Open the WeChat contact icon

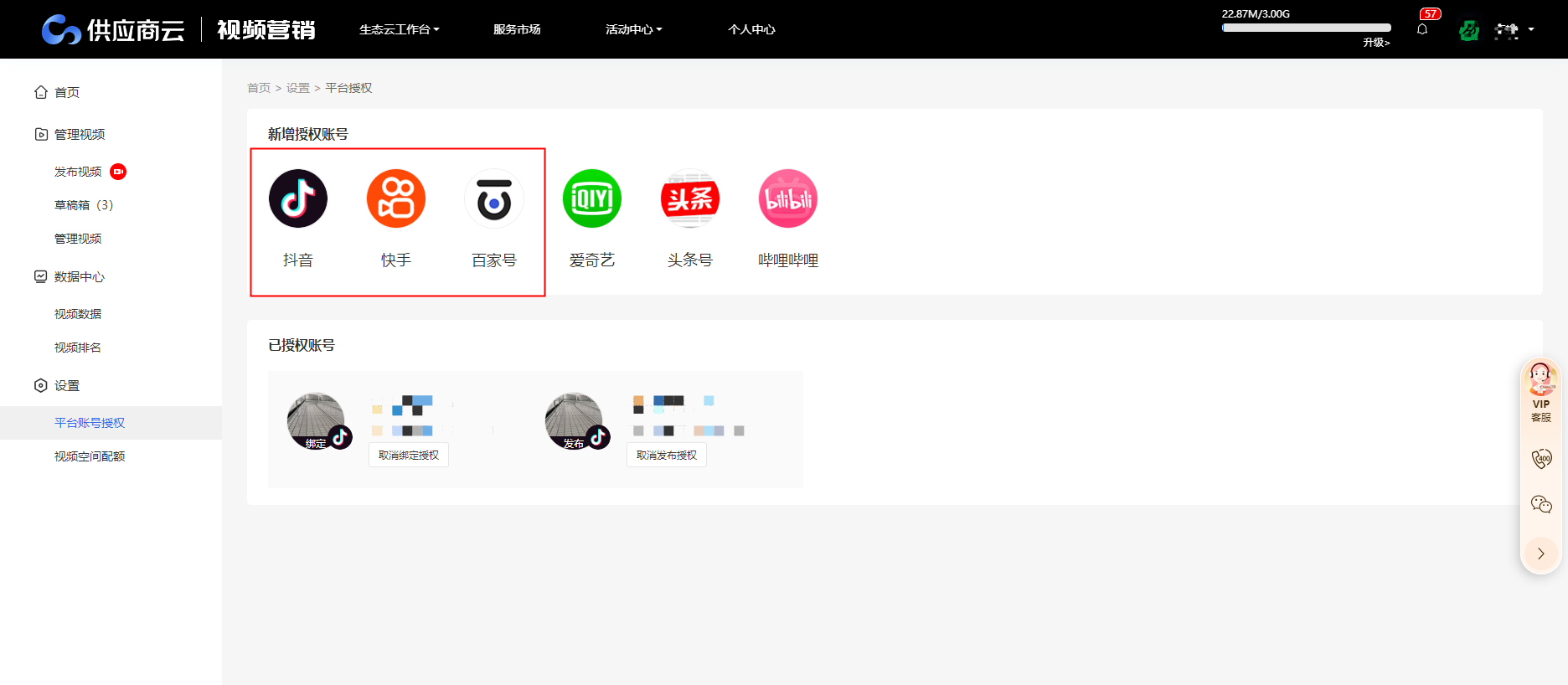(1541, 504)
